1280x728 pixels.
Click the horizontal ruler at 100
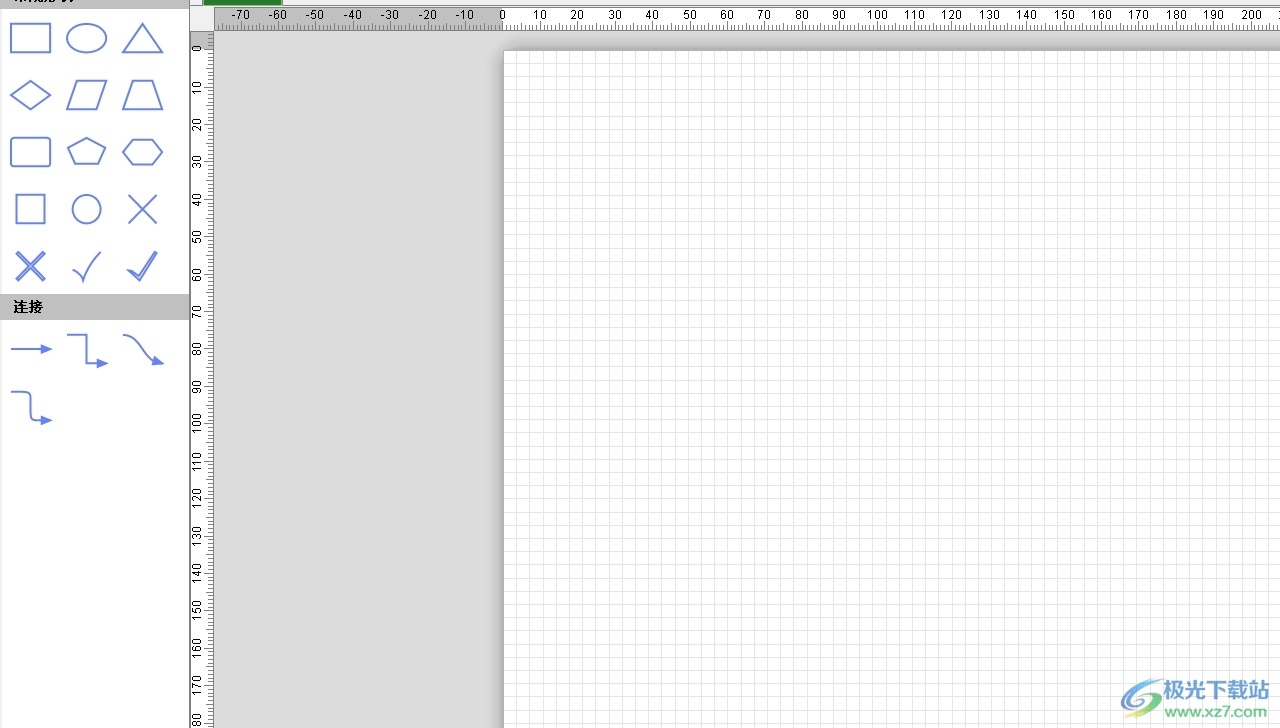[877, 15]
